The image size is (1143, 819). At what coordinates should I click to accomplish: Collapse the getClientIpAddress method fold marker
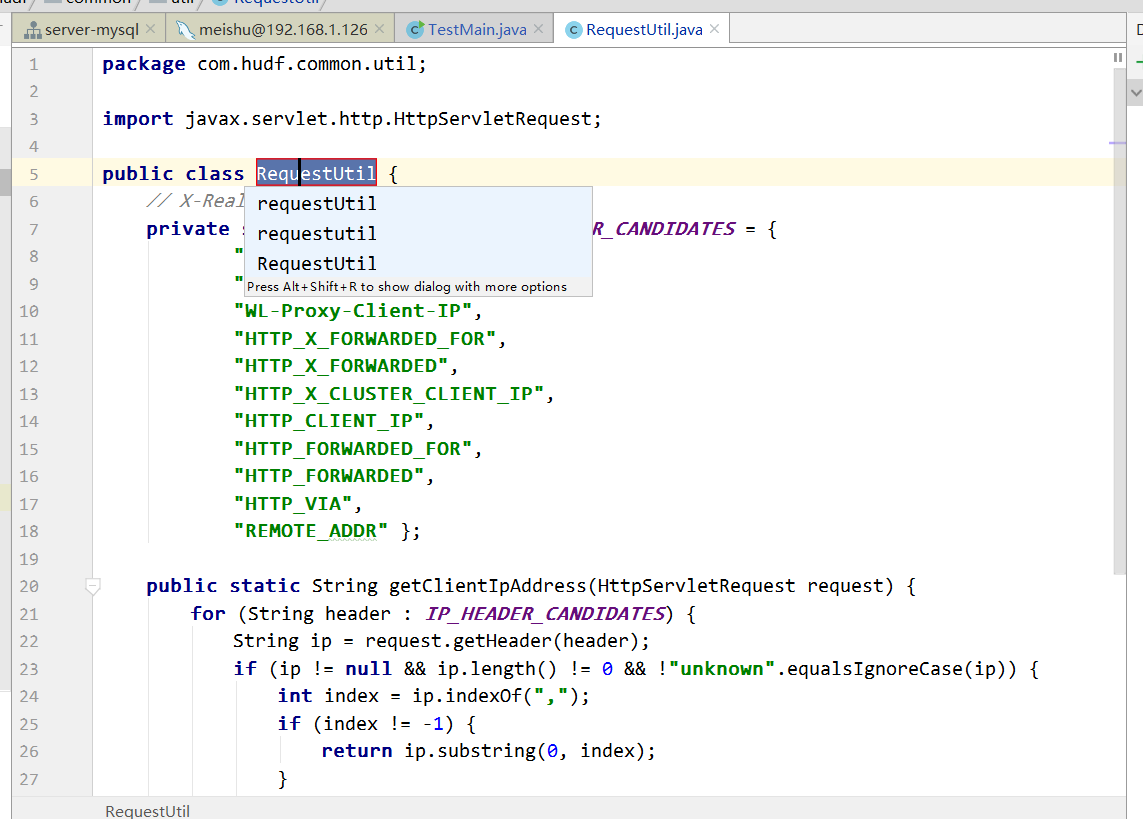pyautogui.click(x=93, y=586)
